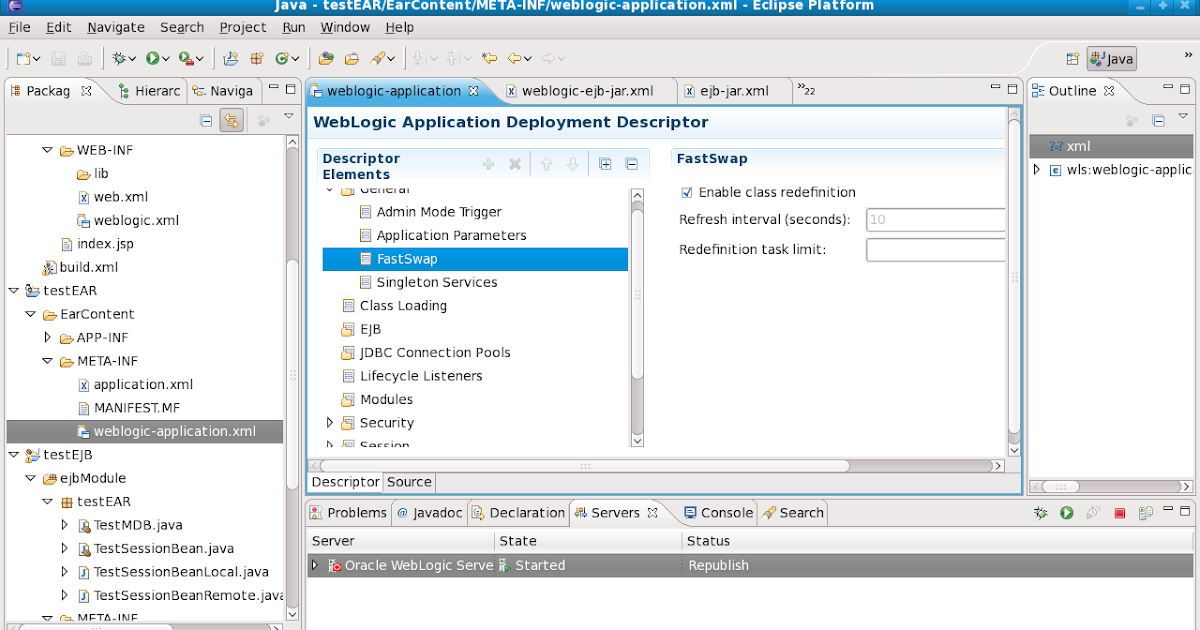
Task: Expand the Security descriptor node
Action: [330, 422]
